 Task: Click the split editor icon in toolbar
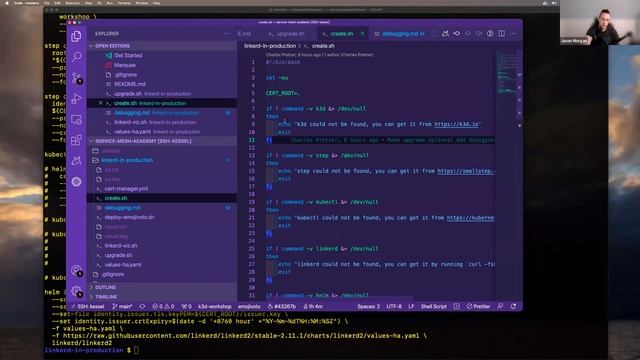point(502,33)
